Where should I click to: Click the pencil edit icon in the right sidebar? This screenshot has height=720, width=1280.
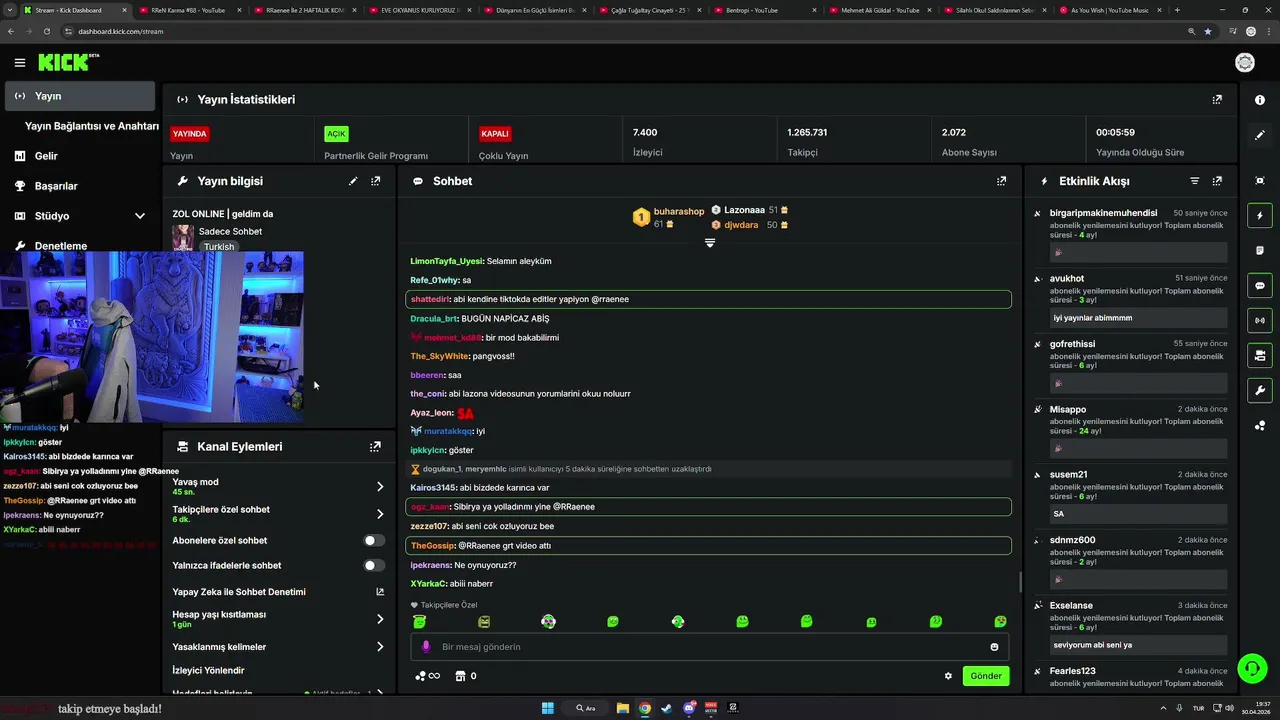click(x=1260, y=135)
